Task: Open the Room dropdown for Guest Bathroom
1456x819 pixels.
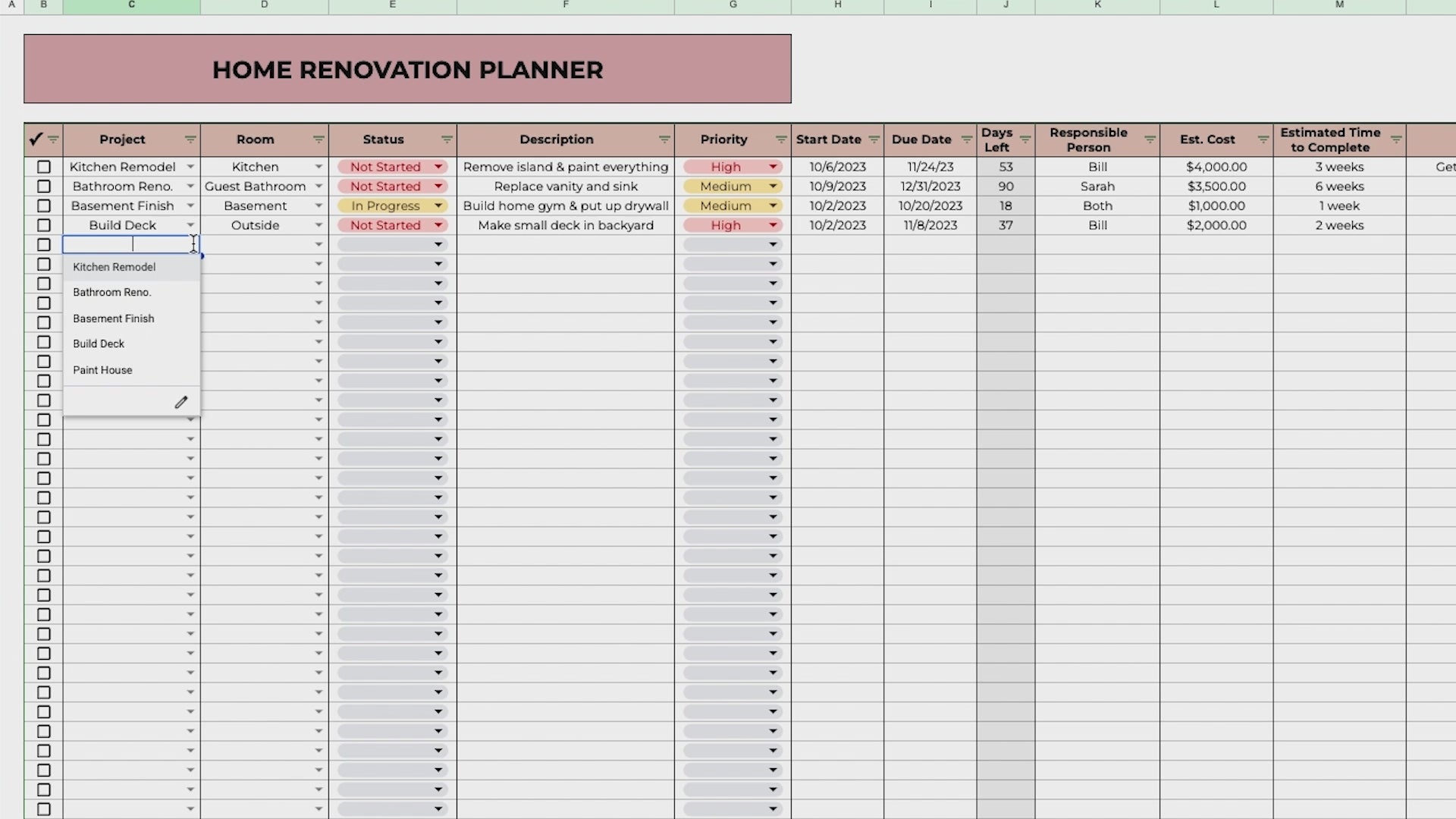Action: (x=318, y=187)
